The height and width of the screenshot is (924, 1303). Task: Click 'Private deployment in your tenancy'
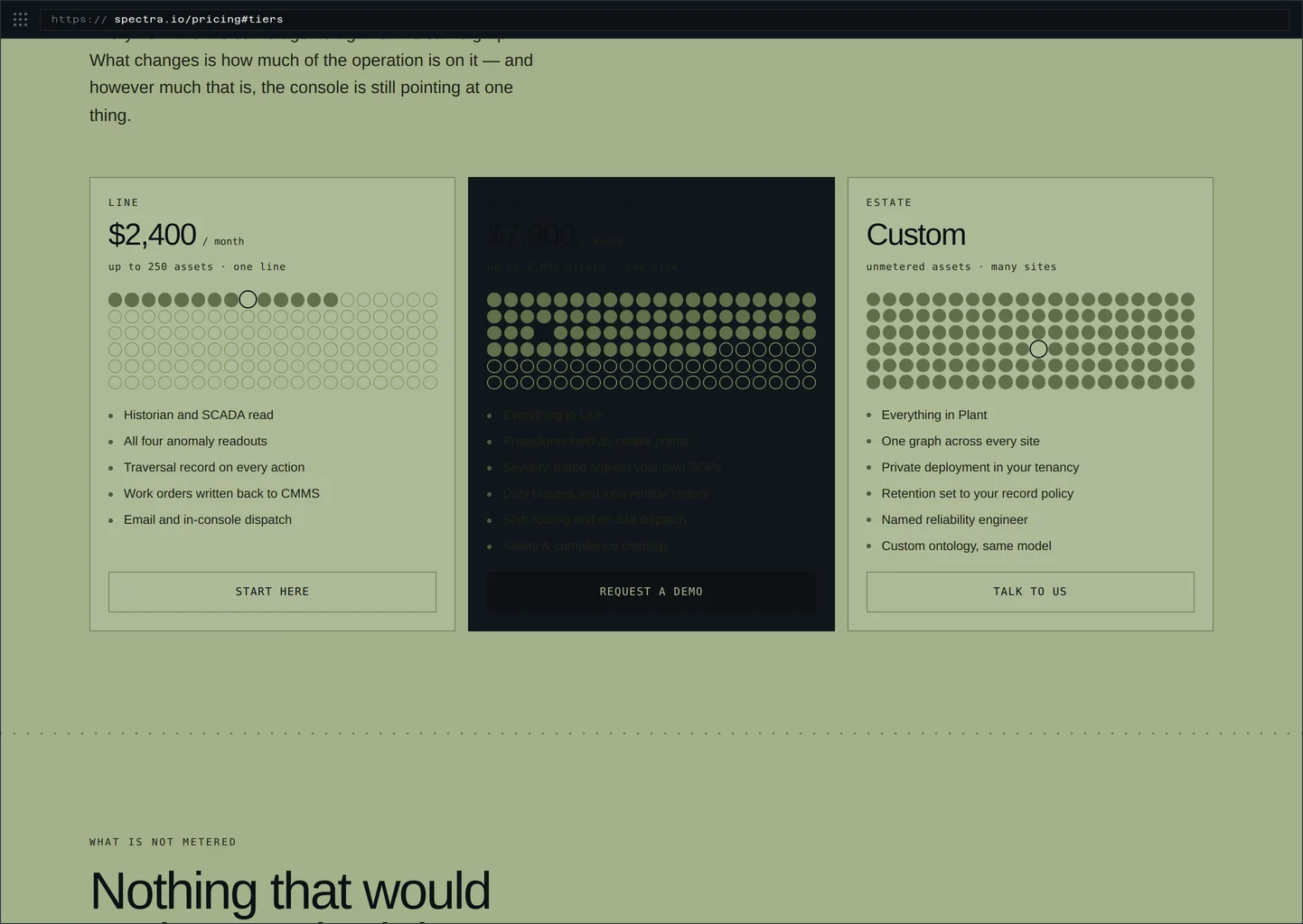coord(980,468)
